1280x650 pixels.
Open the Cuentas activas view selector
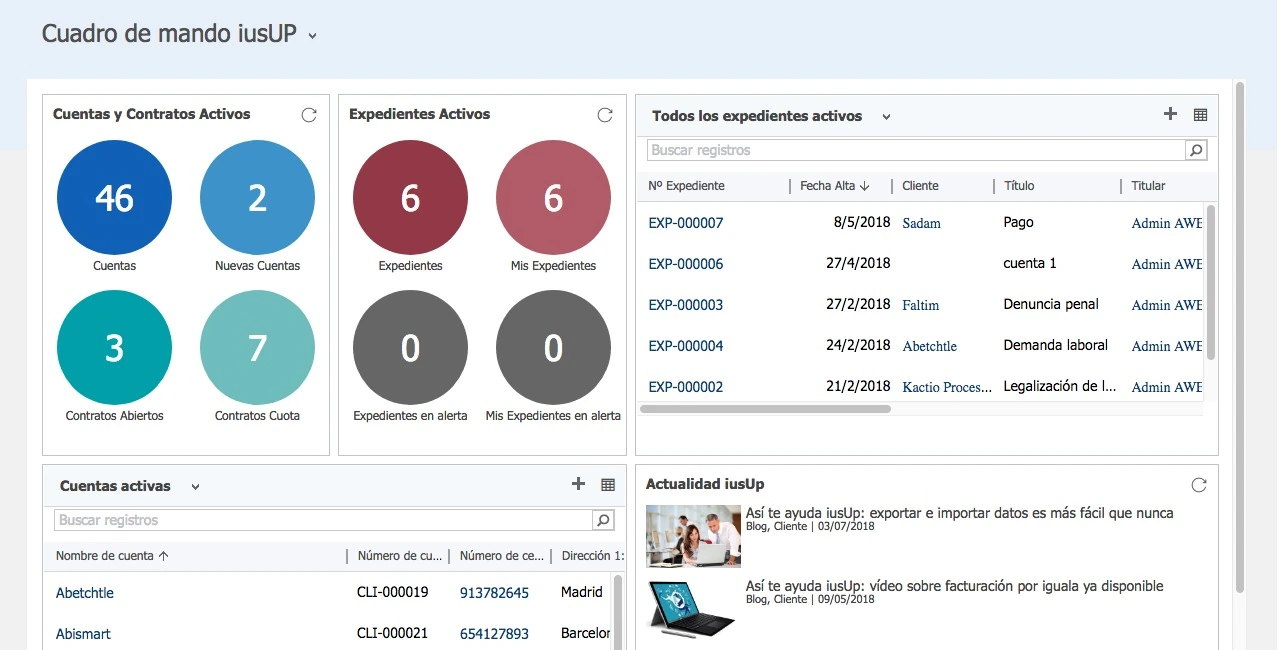tap(195, 487)
